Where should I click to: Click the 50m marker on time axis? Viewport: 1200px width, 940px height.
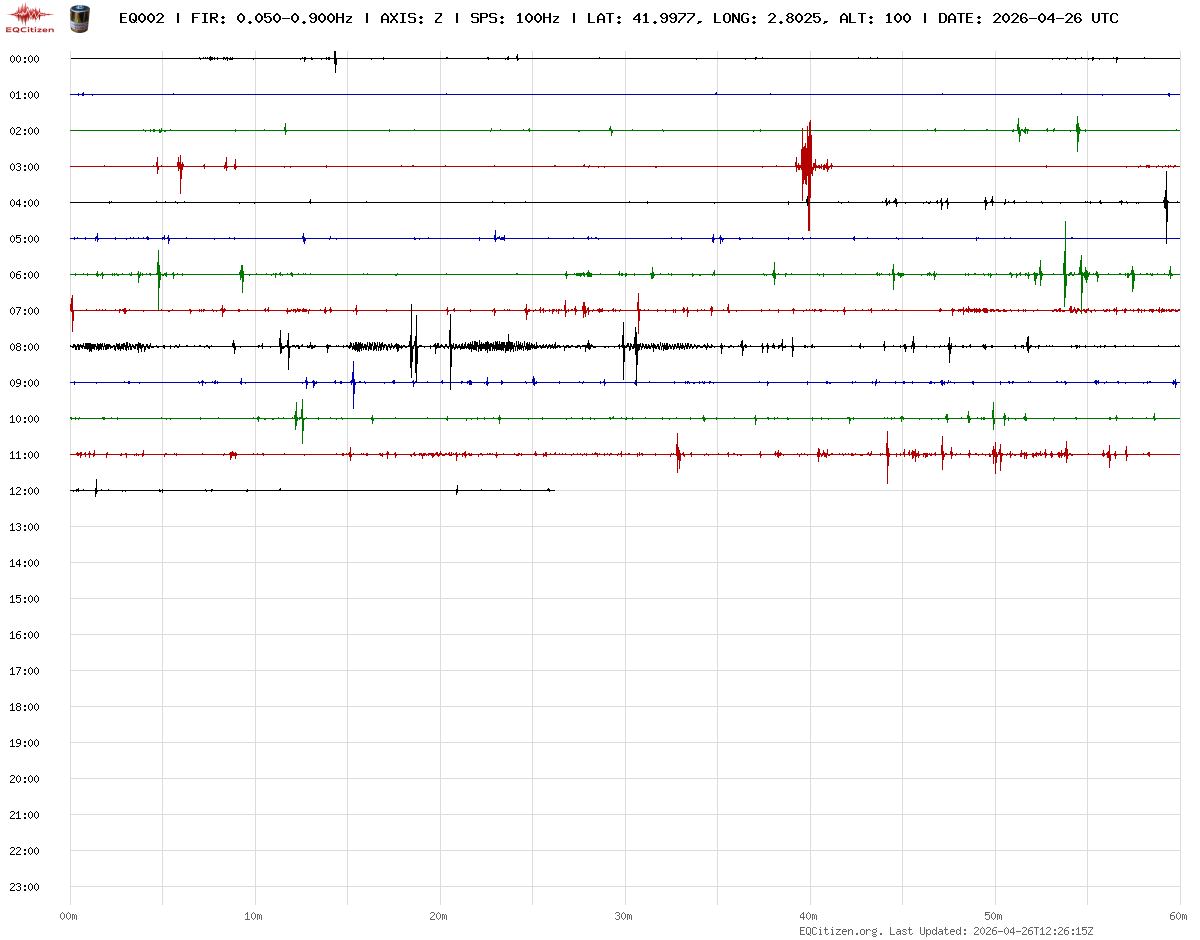click(x=994, y=916)
